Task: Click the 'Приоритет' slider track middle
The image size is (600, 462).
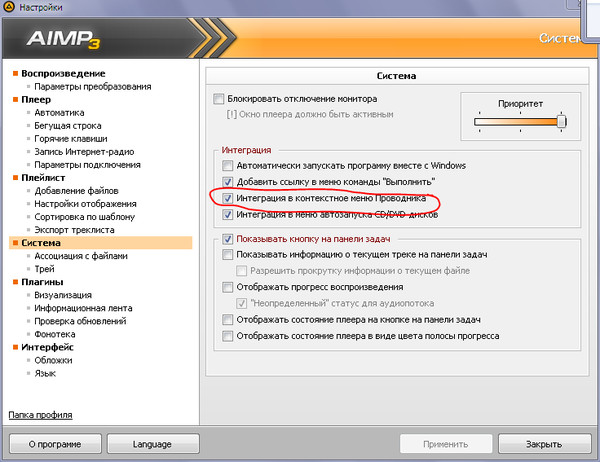Action: [520, 122]
